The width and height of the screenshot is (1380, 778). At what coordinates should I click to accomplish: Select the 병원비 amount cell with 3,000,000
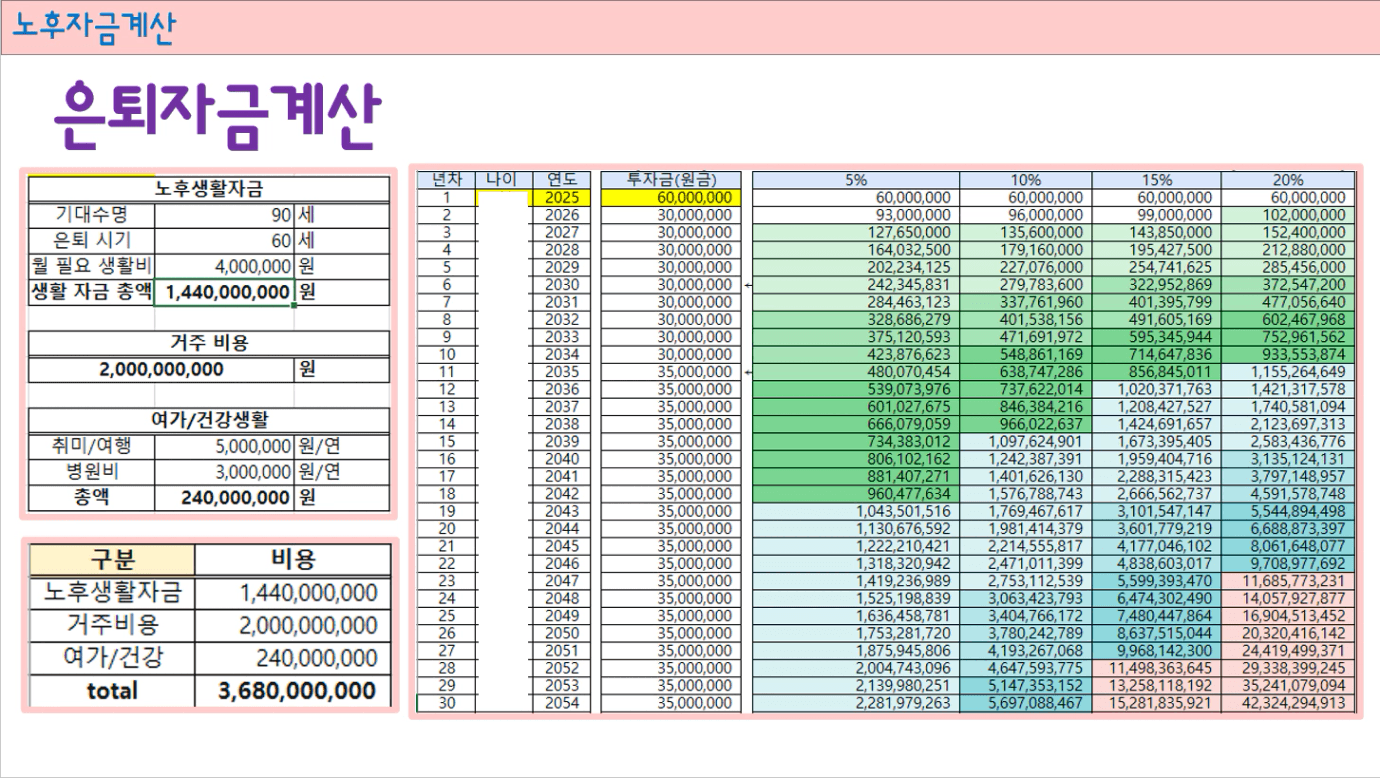point(224,472)
